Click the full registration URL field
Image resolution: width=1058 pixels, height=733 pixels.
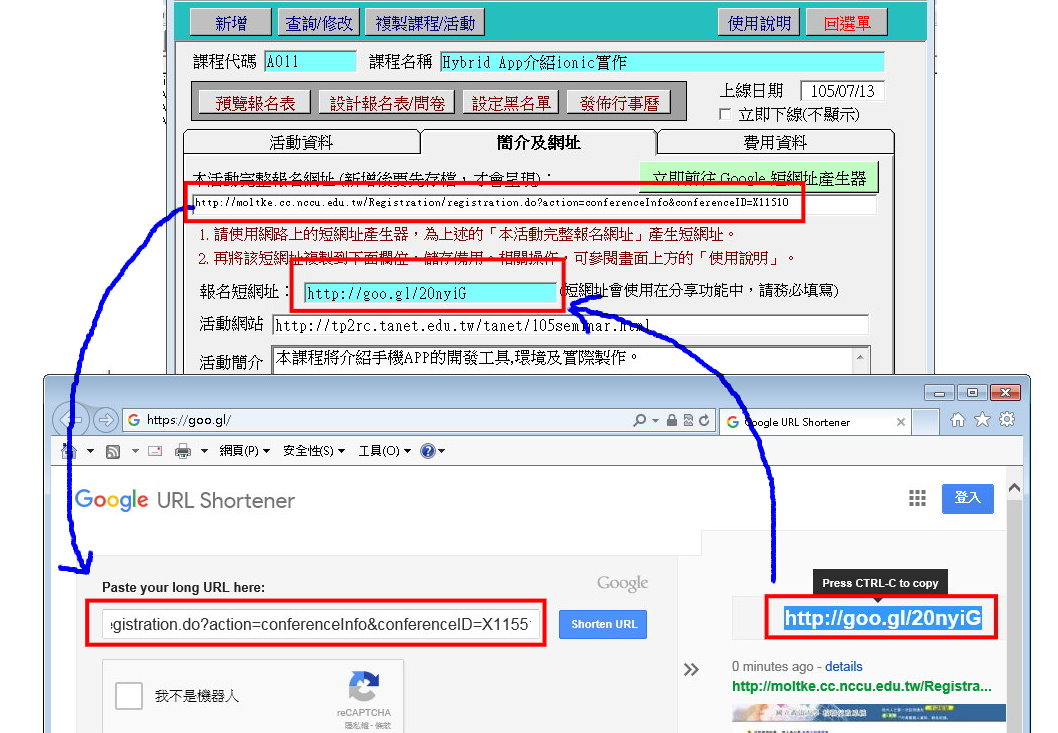click(x=534, y=203)
